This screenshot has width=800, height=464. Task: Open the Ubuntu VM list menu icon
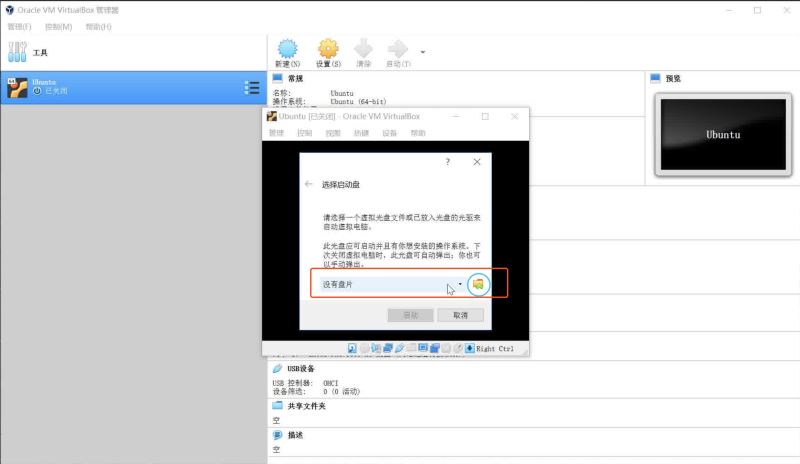tap(252, 88)
